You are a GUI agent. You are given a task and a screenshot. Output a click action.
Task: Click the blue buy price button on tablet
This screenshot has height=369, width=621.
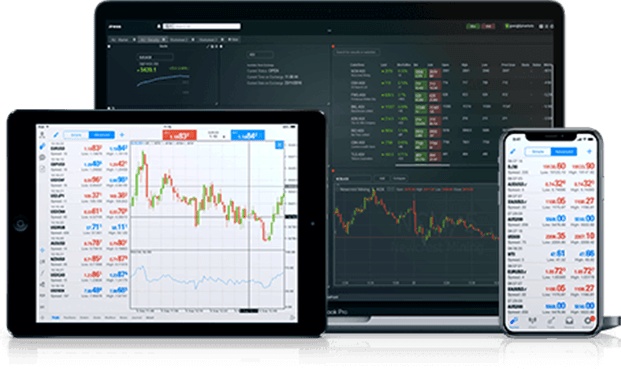[x=248, y=135]
